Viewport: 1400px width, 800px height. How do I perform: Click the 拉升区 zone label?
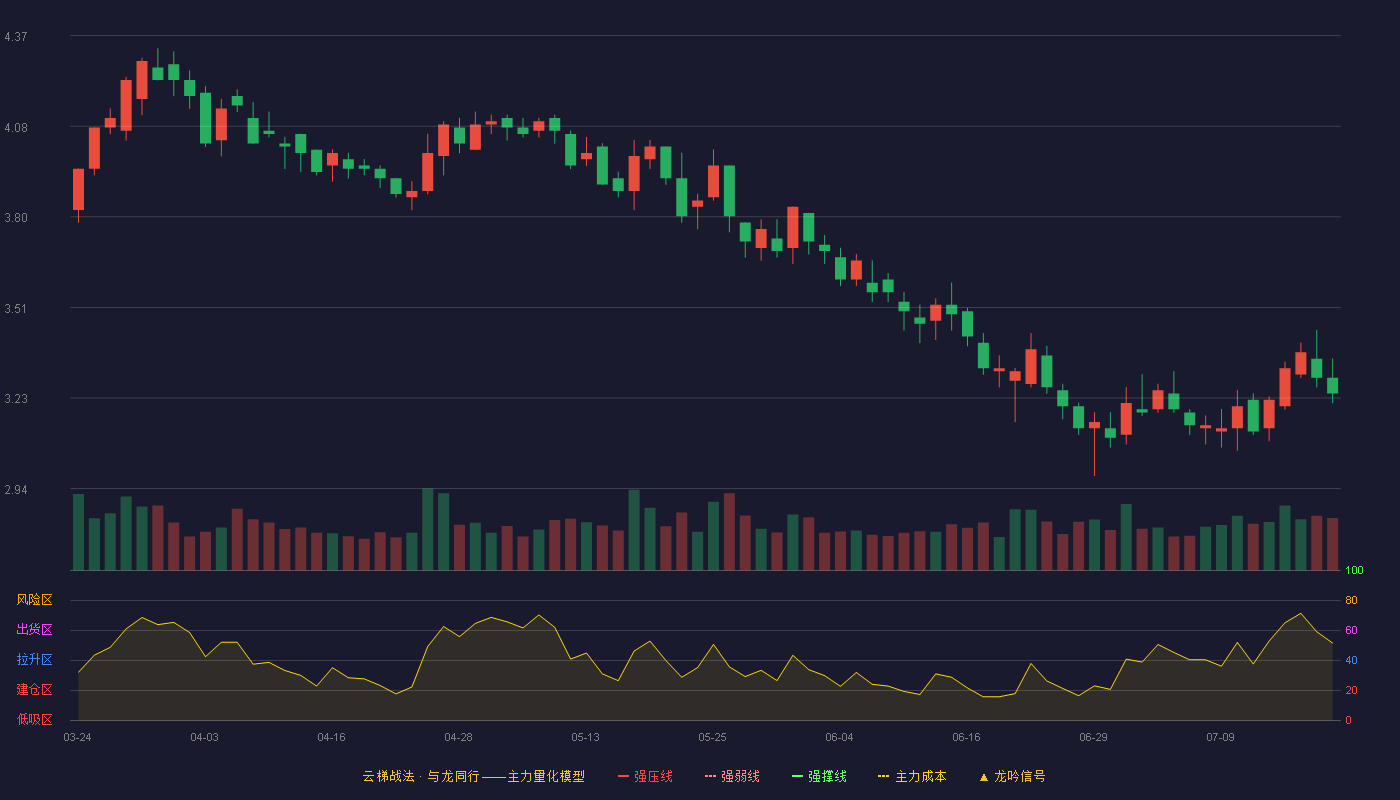34,660
